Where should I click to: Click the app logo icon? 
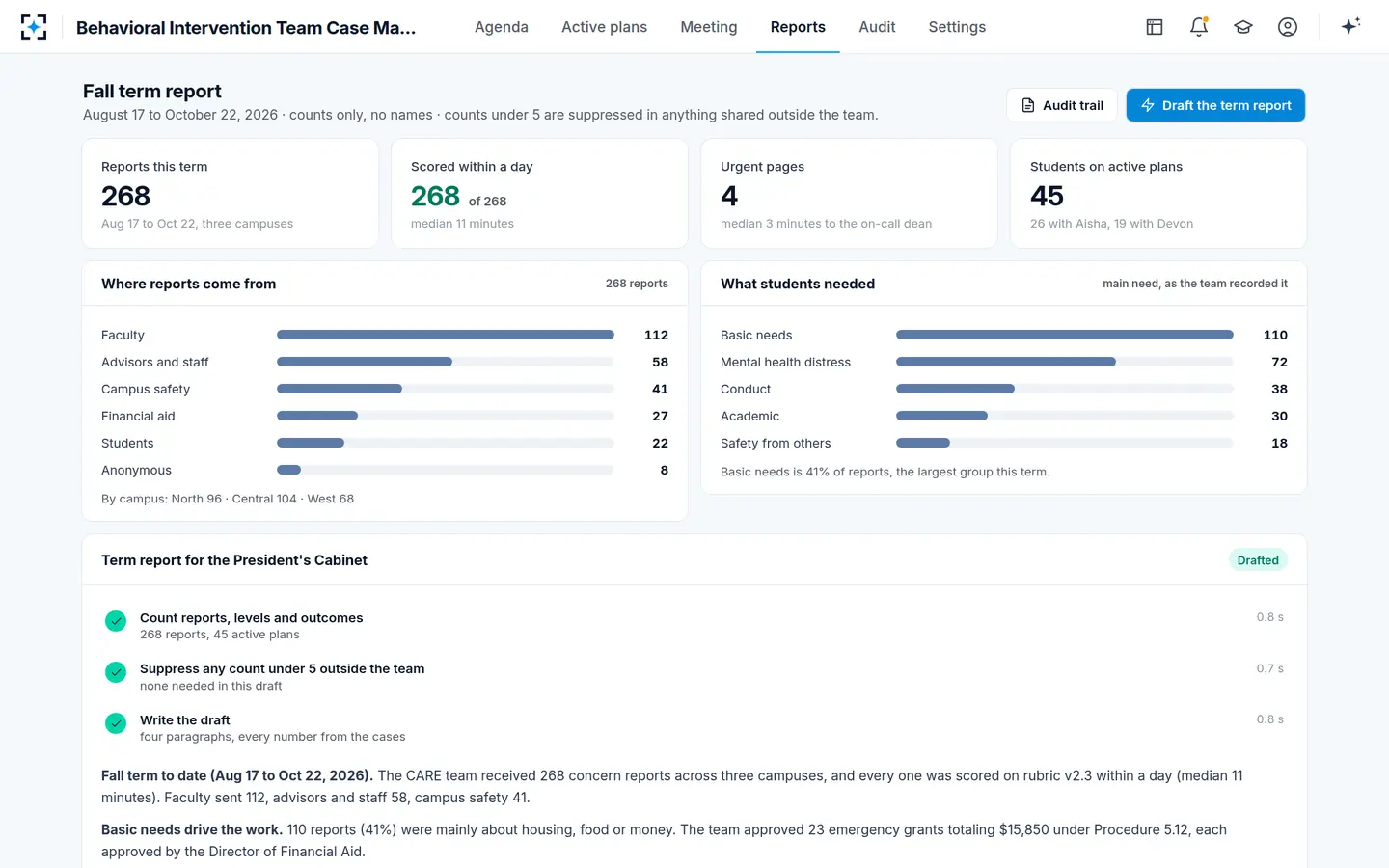pyautogui.click(x=34, y=27)
